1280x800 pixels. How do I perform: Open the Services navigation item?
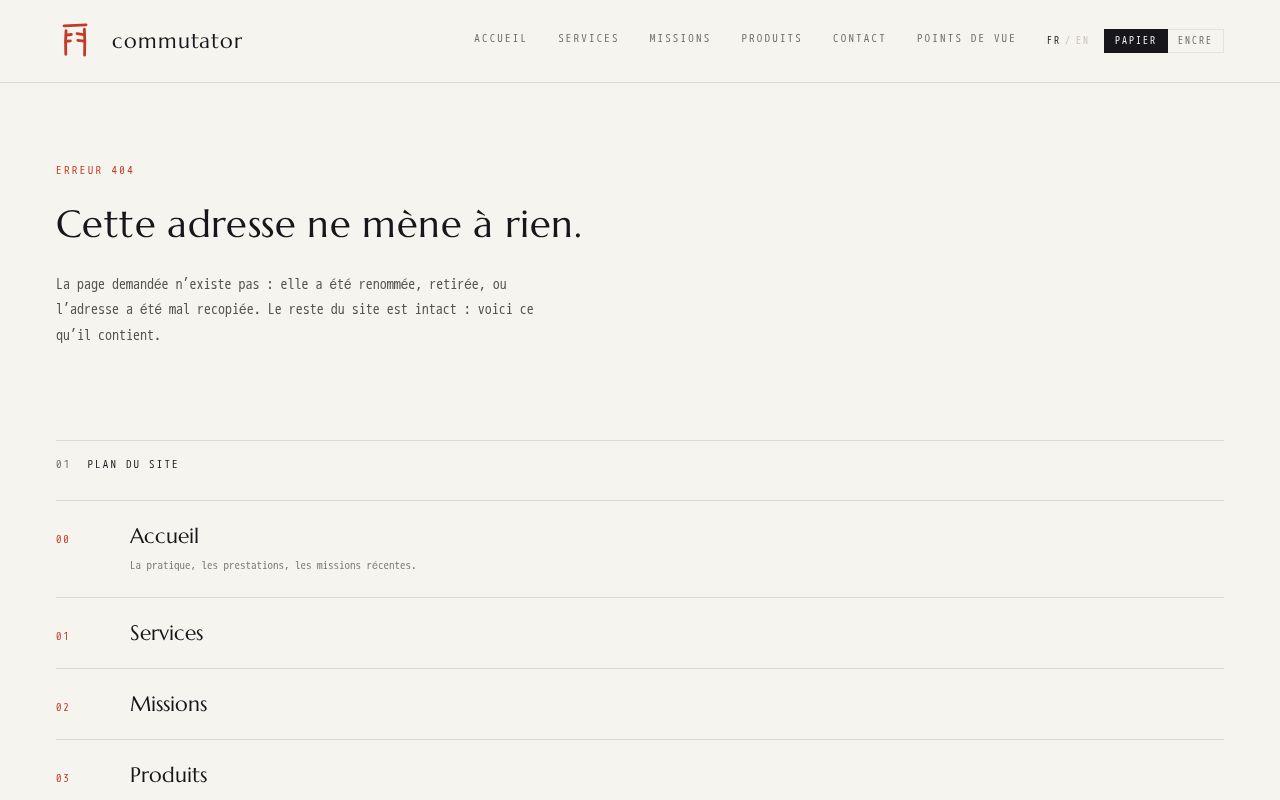(588, 39)
